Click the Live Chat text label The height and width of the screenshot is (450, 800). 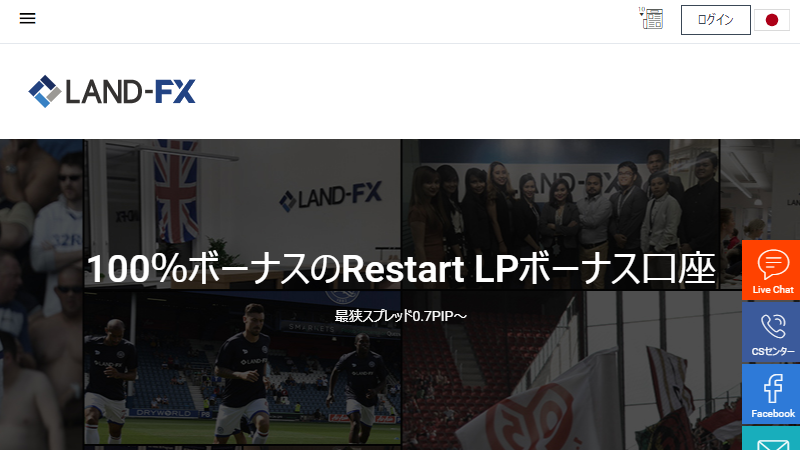pos(773,290)
